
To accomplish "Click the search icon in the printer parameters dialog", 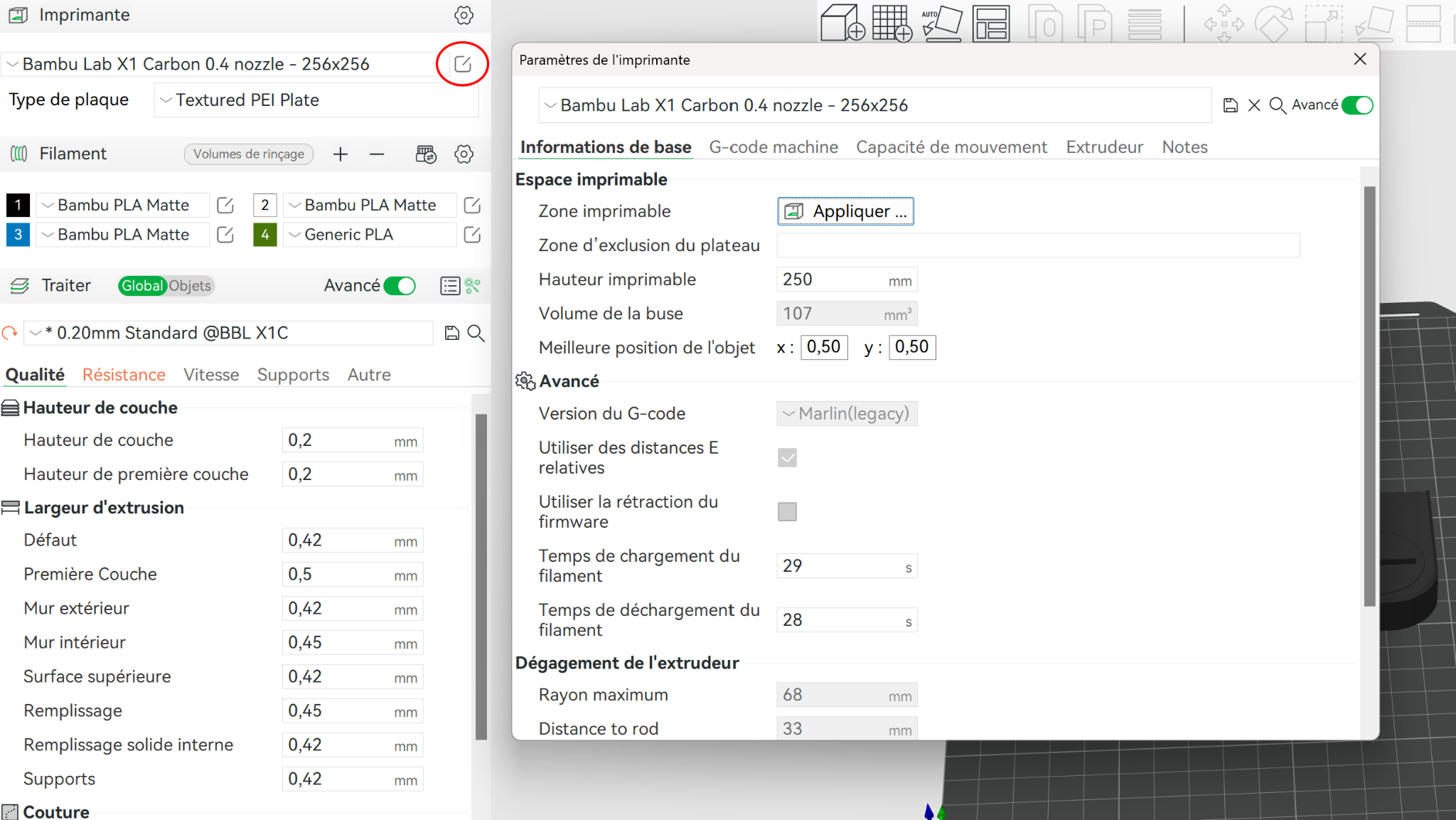I will pyautogui.click(x=1277, y=105).
